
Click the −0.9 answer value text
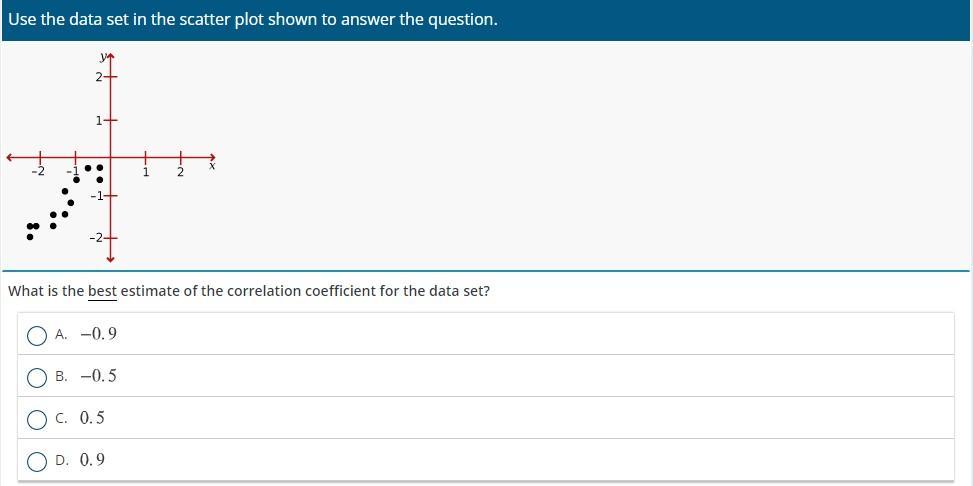tap(98, 334)
